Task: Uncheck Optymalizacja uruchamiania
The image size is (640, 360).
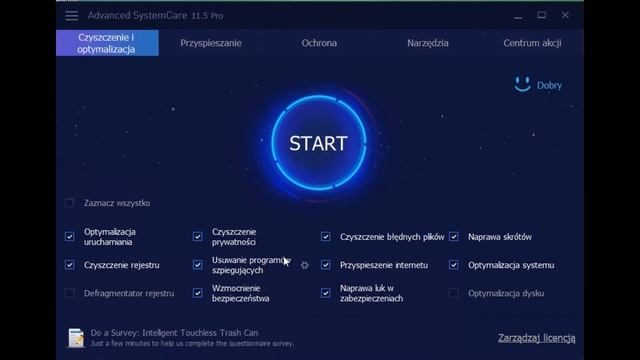Action: click(x=69, y=236)
